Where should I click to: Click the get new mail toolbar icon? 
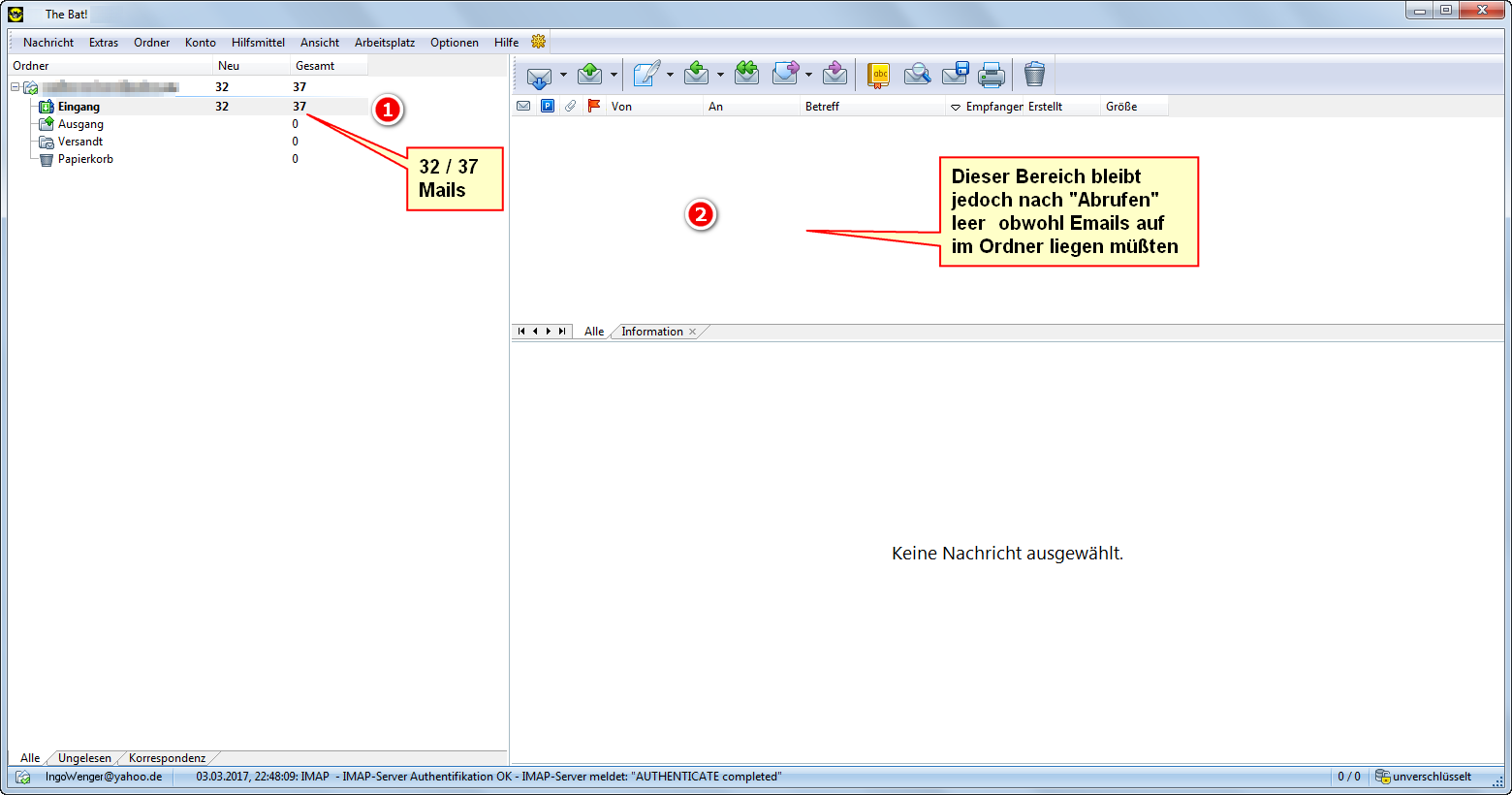pos(538,76)
